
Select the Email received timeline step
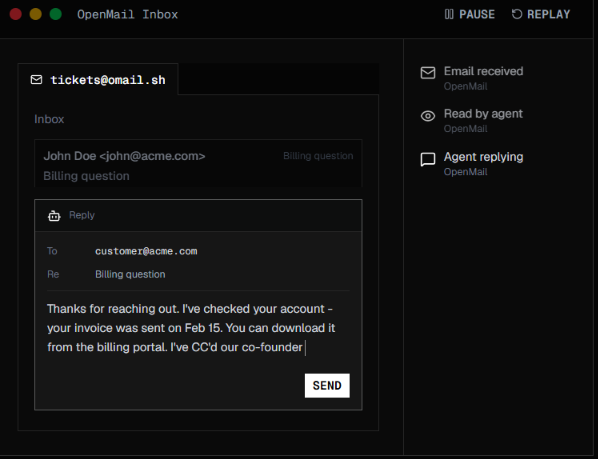click(x=472, y=78)
